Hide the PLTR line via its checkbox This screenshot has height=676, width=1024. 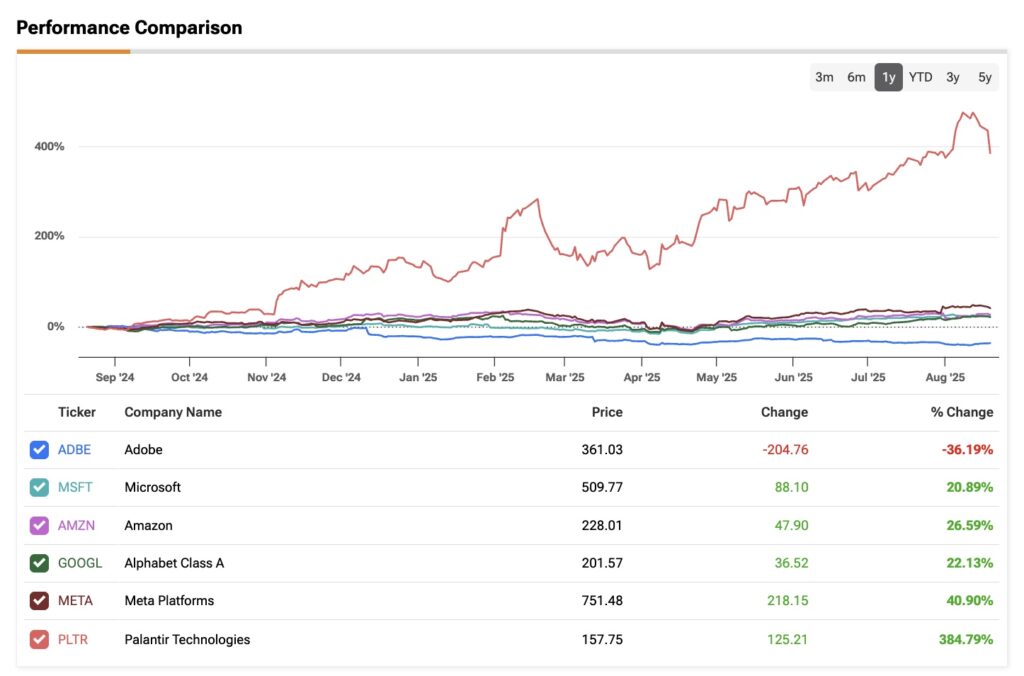pyautogui.click(x=39, y=639)
